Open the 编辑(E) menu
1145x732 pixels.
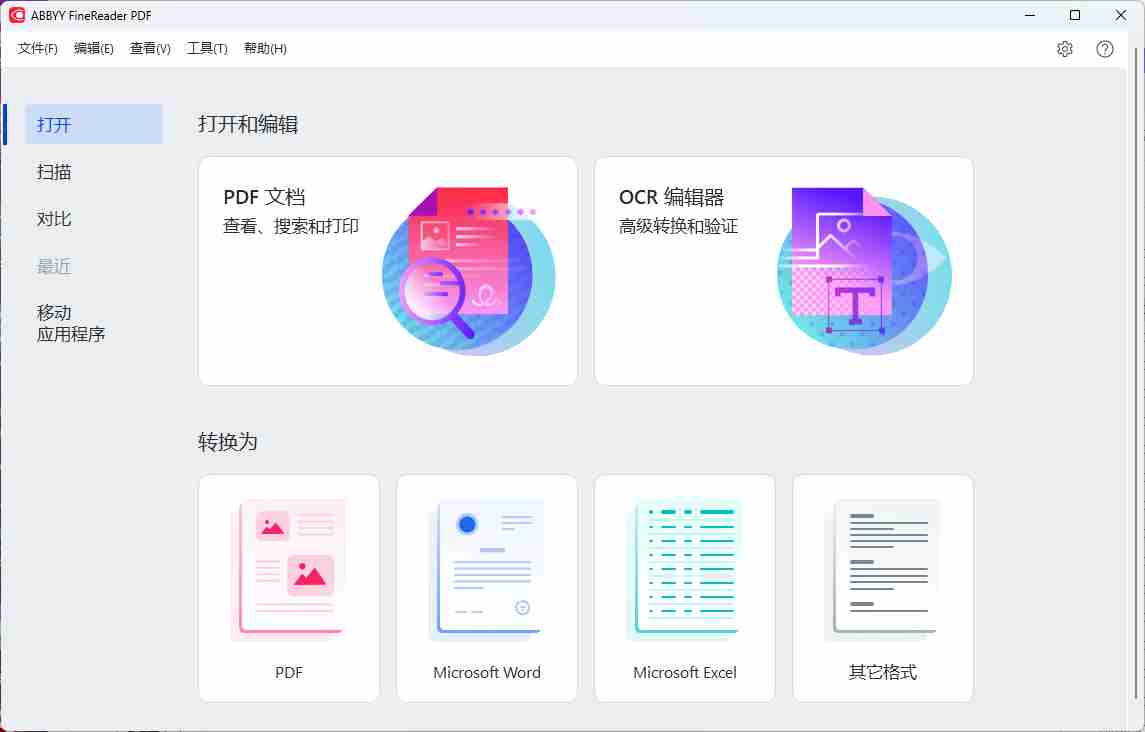pyautogui.click(x=94, y=48)
